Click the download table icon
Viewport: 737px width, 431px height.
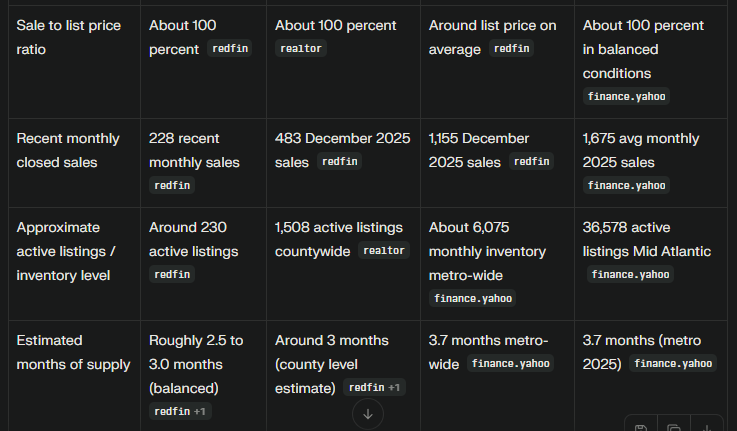pos(706,428)
